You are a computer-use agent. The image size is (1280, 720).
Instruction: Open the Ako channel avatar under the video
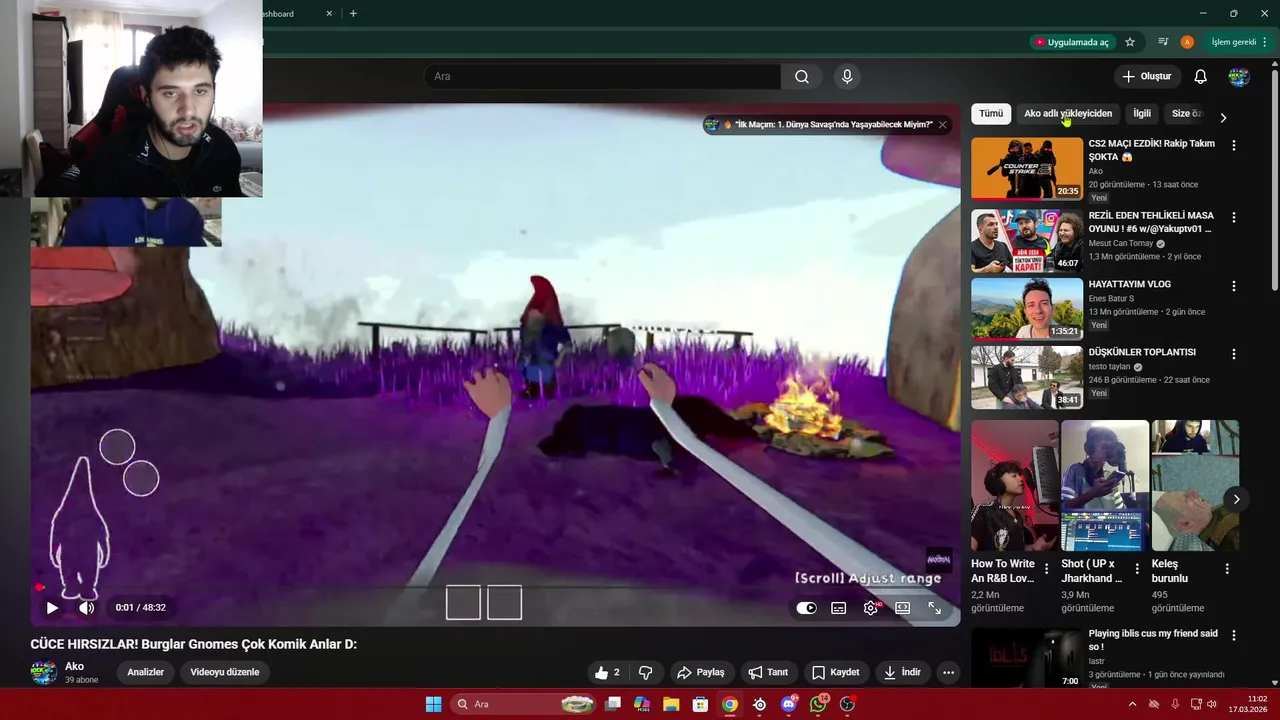(x=43, y=672)
